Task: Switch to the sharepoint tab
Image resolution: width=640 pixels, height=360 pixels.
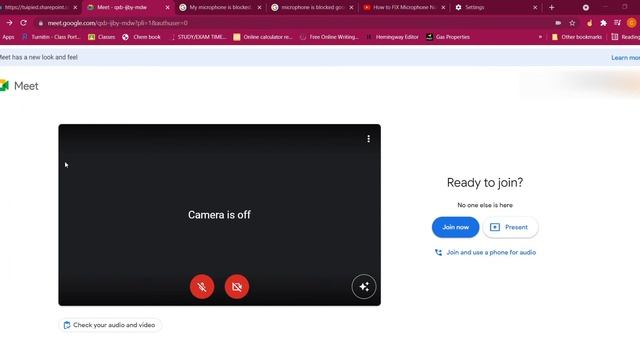Action: pyautogui.click(x=39, y=7)
